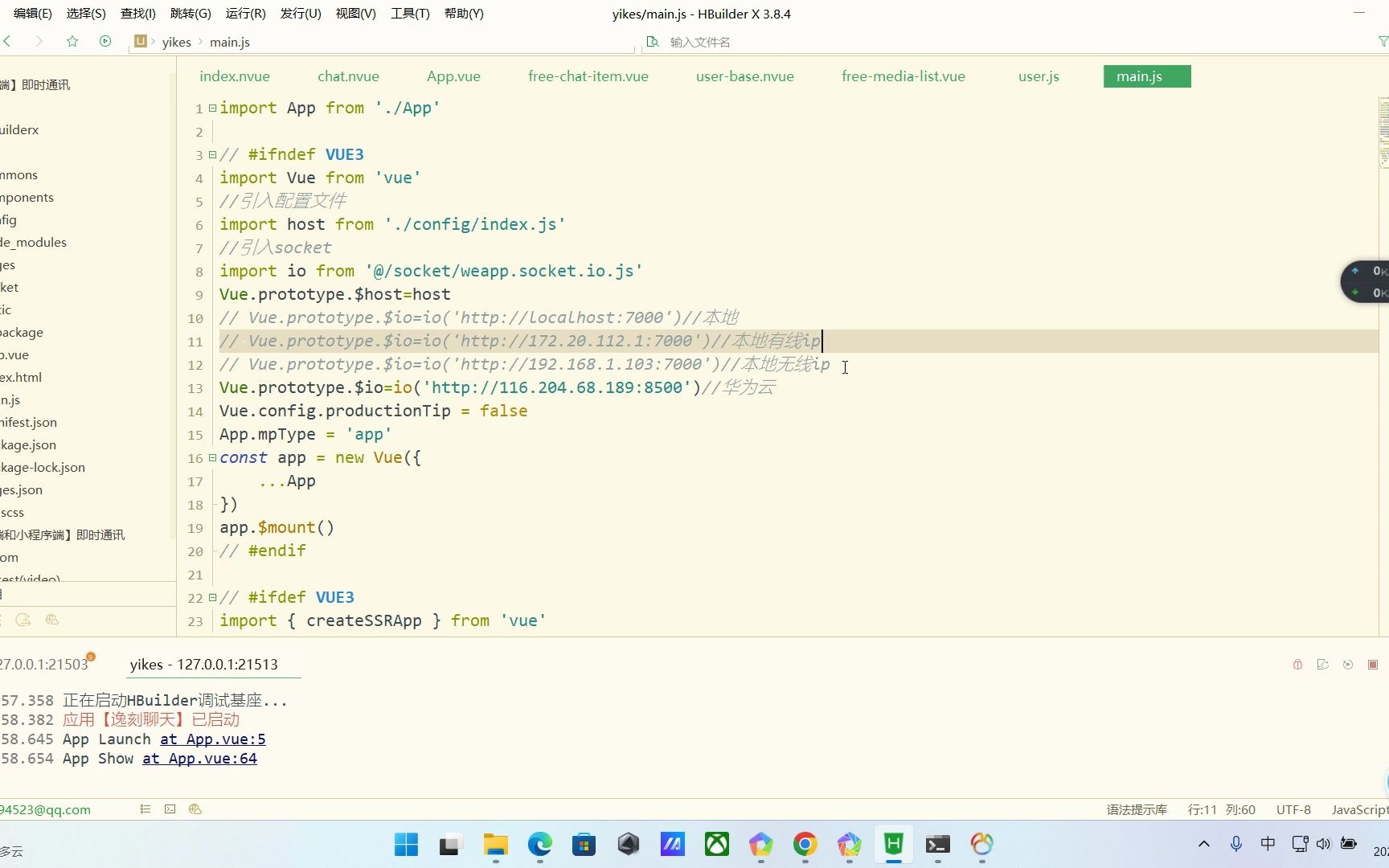
Task: Click yikes in the breadcrumb path
Action: point(176,42)
